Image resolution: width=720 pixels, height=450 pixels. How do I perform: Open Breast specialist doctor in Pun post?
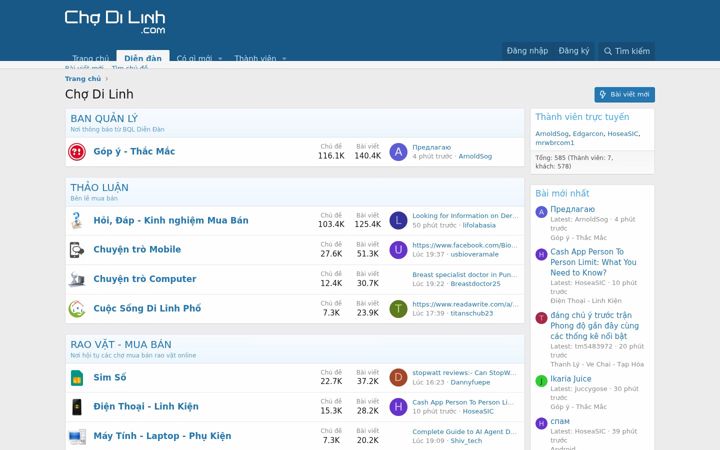(464, 275)
